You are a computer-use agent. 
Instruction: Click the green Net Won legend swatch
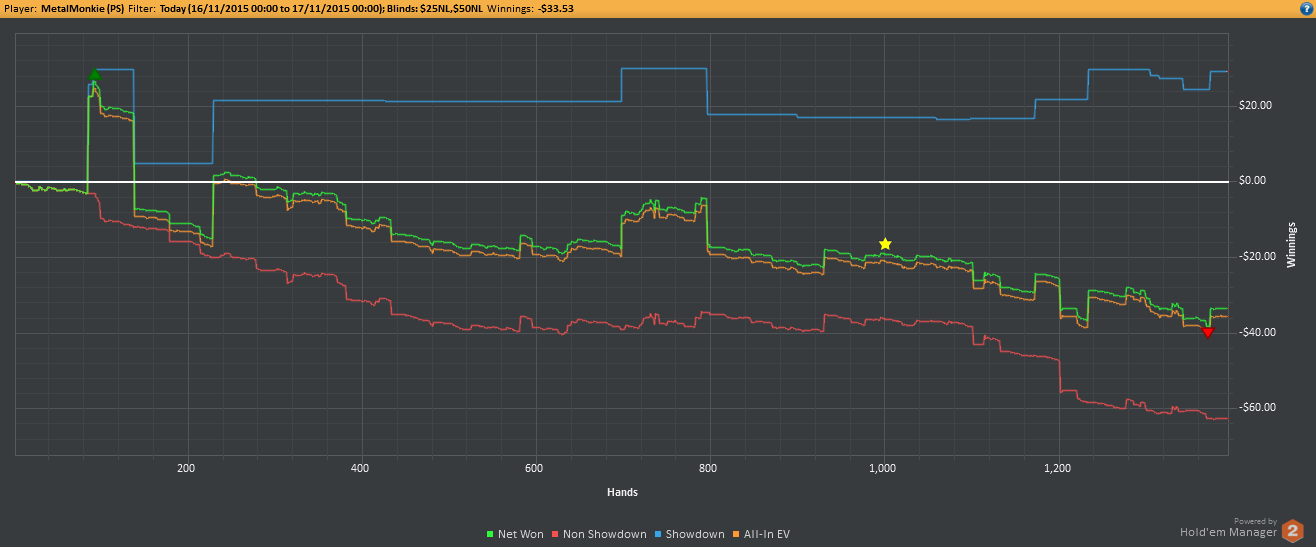pyautogui.click(x=489, y=535)
